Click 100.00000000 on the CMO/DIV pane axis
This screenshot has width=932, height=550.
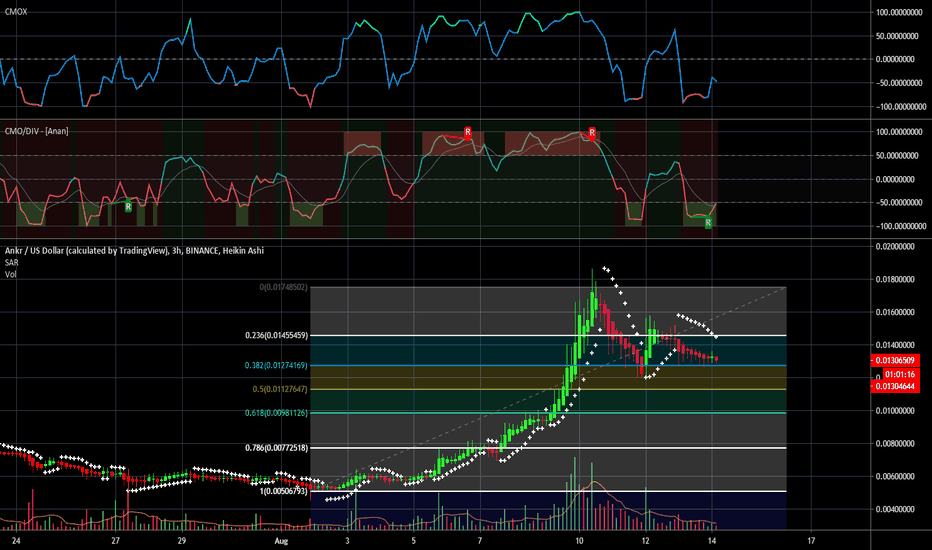(899, 132)
